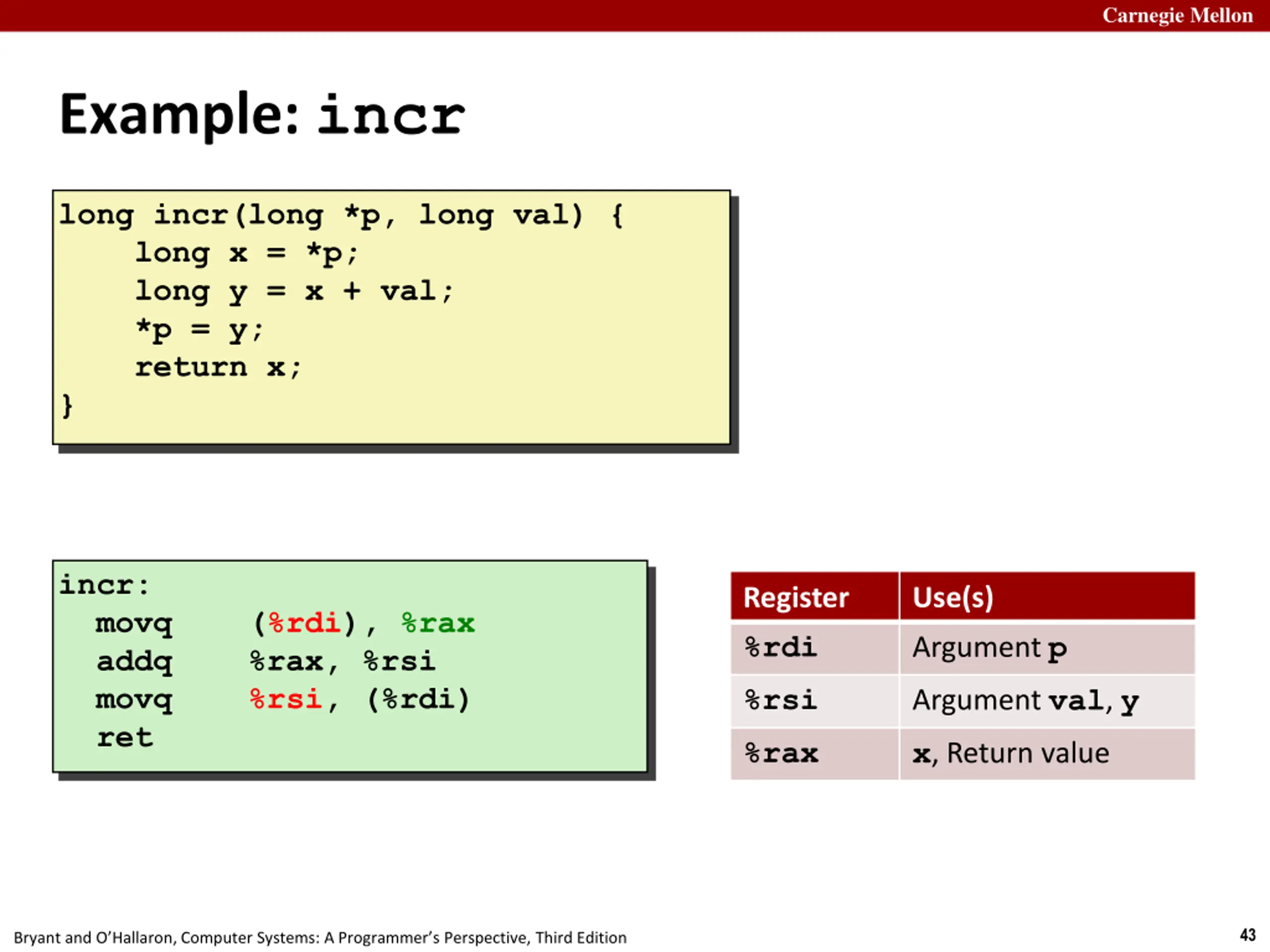Click the function signature line 'long incr(long *p, long val) {'
This screenshot has height=952, width=1270.
341,216
